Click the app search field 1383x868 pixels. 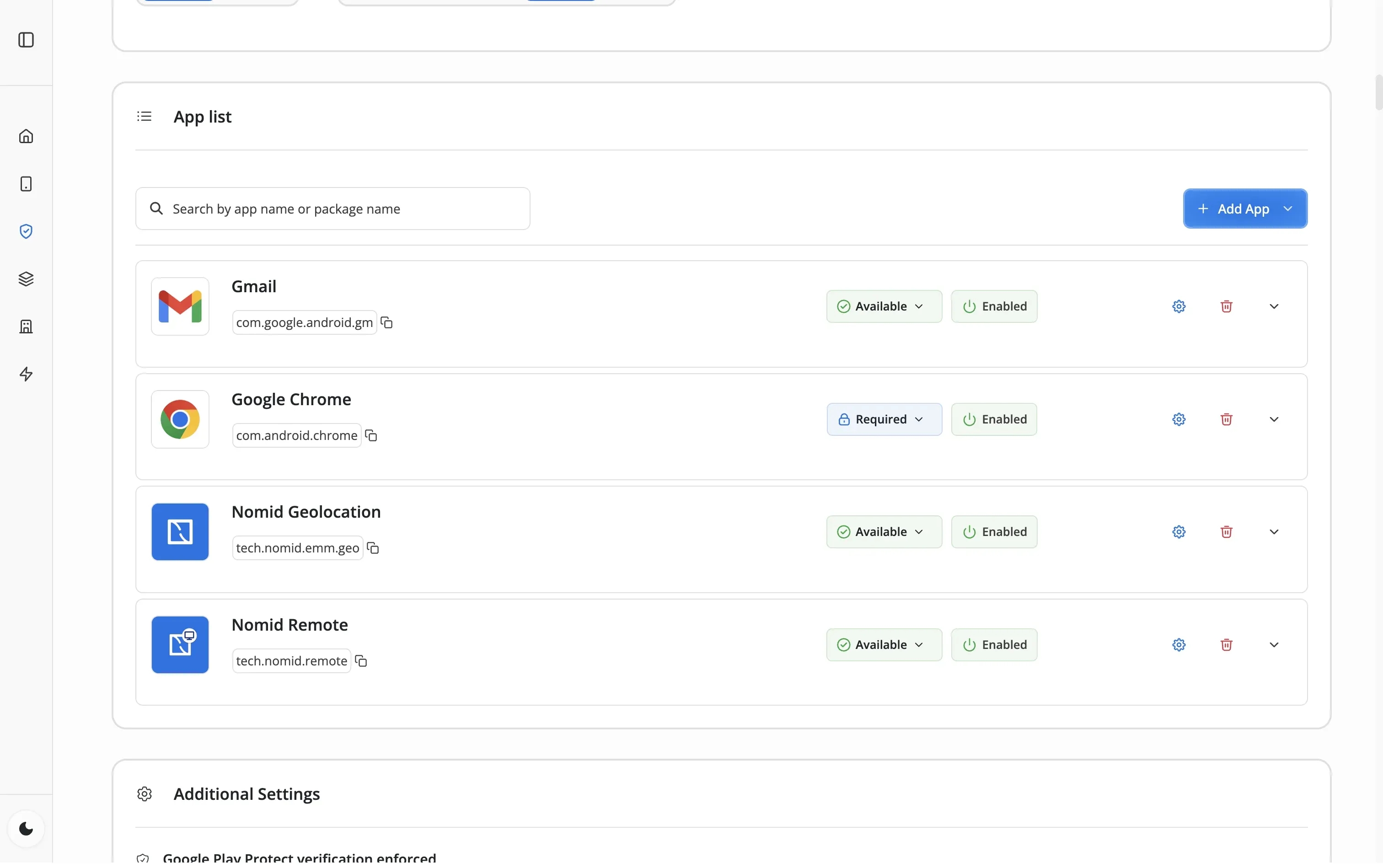coord(332,209)
